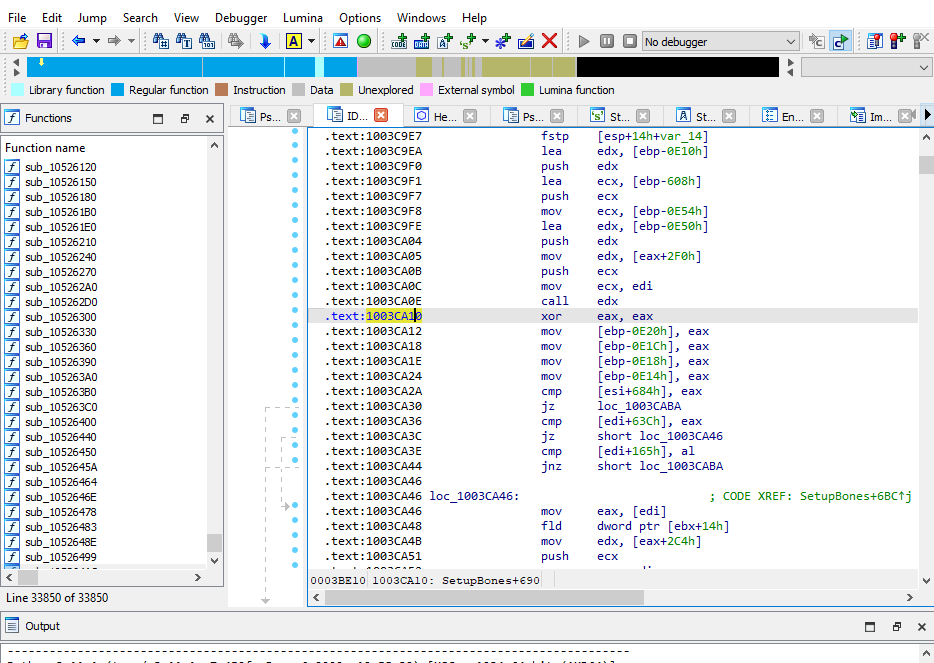Open the No debugger selection combo box
Screen dimensions: 934x663
720,42
